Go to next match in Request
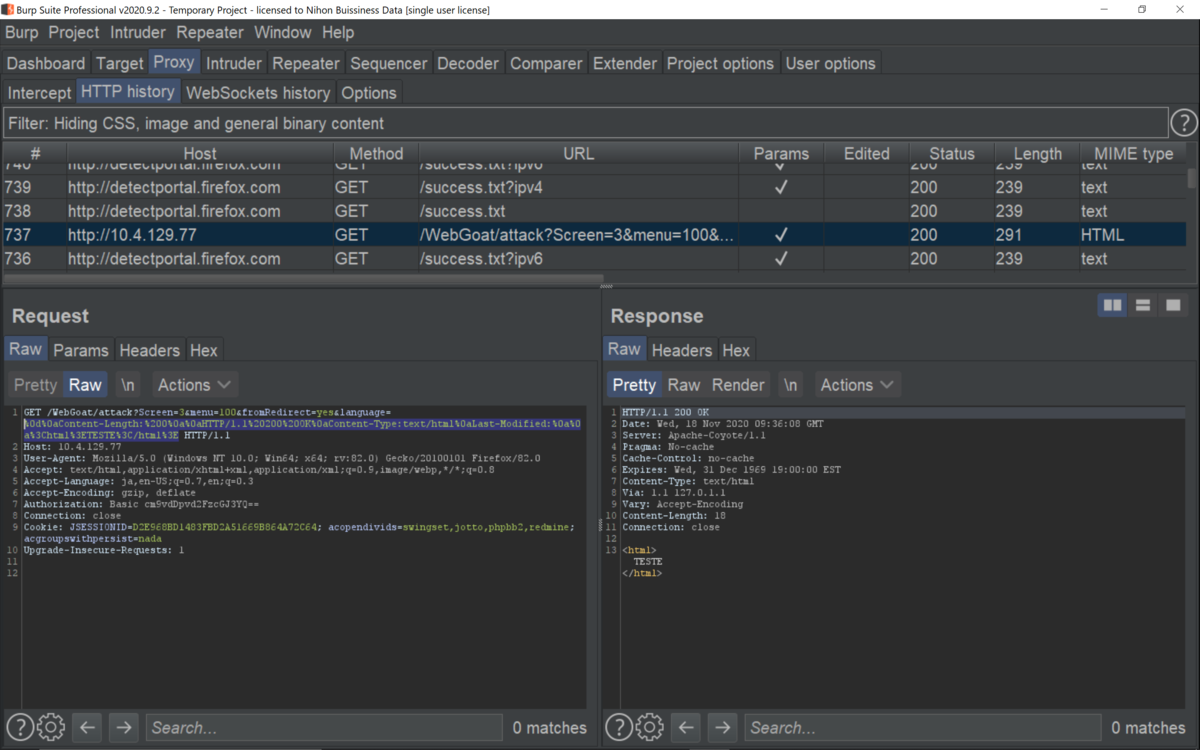The width and height of the screenshot is (1200, 750). pos(124,727)
